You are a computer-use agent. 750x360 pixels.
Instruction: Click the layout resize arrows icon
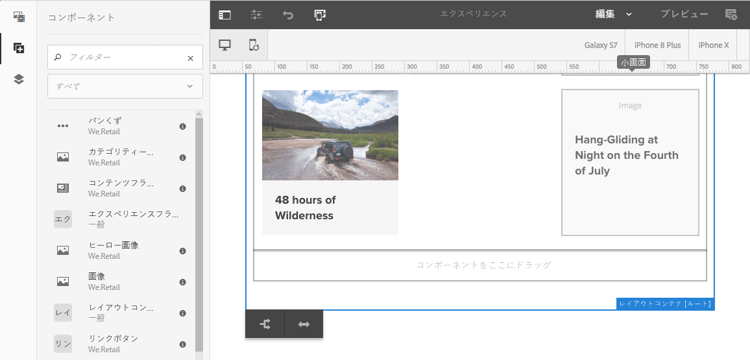pyautogui.click(x=304, y=324)
